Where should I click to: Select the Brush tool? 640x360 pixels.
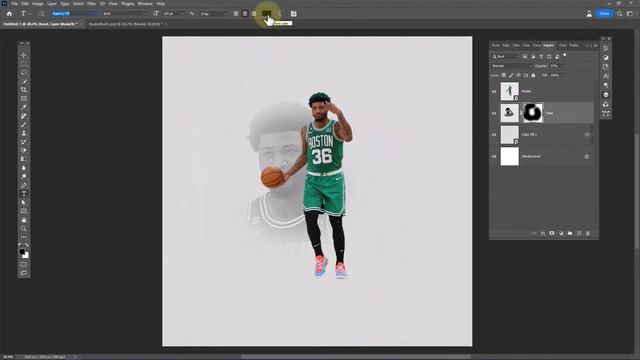click(24, 124)
